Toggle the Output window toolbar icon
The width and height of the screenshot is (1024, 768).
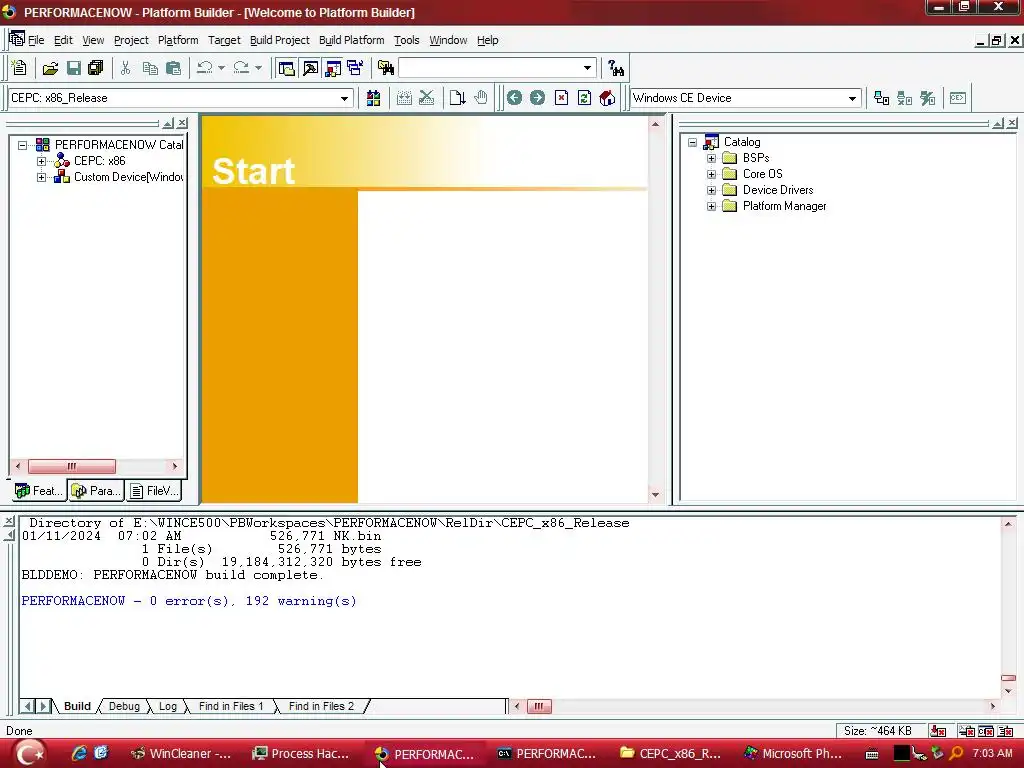click(310, 68)
